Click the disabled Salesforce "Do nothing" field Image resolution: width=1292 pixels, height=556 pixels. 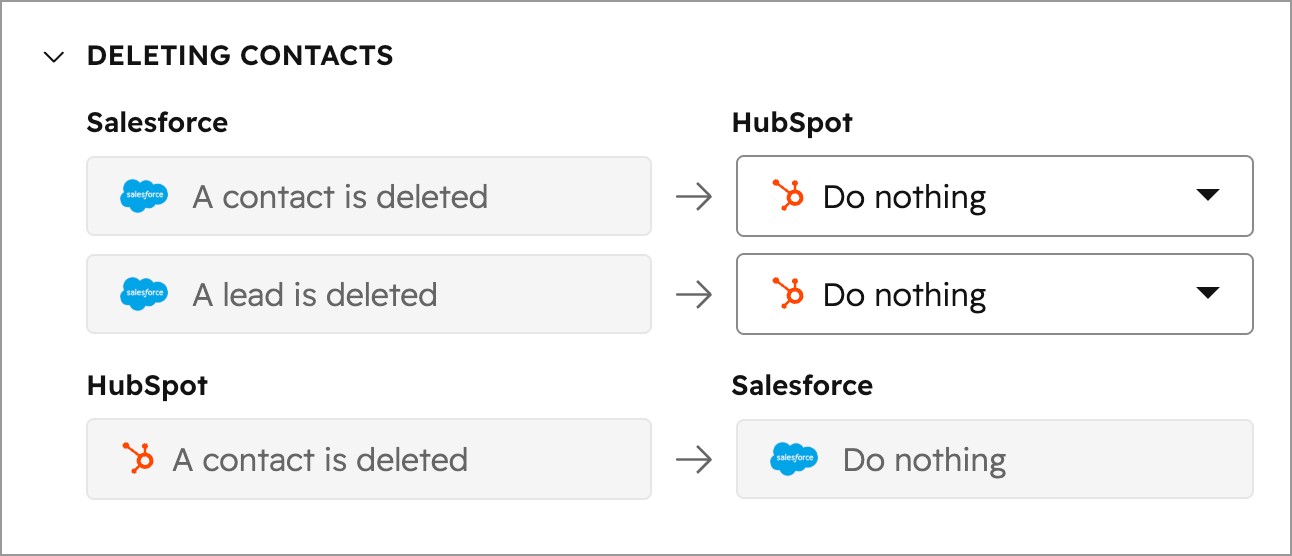click(995, 459)
